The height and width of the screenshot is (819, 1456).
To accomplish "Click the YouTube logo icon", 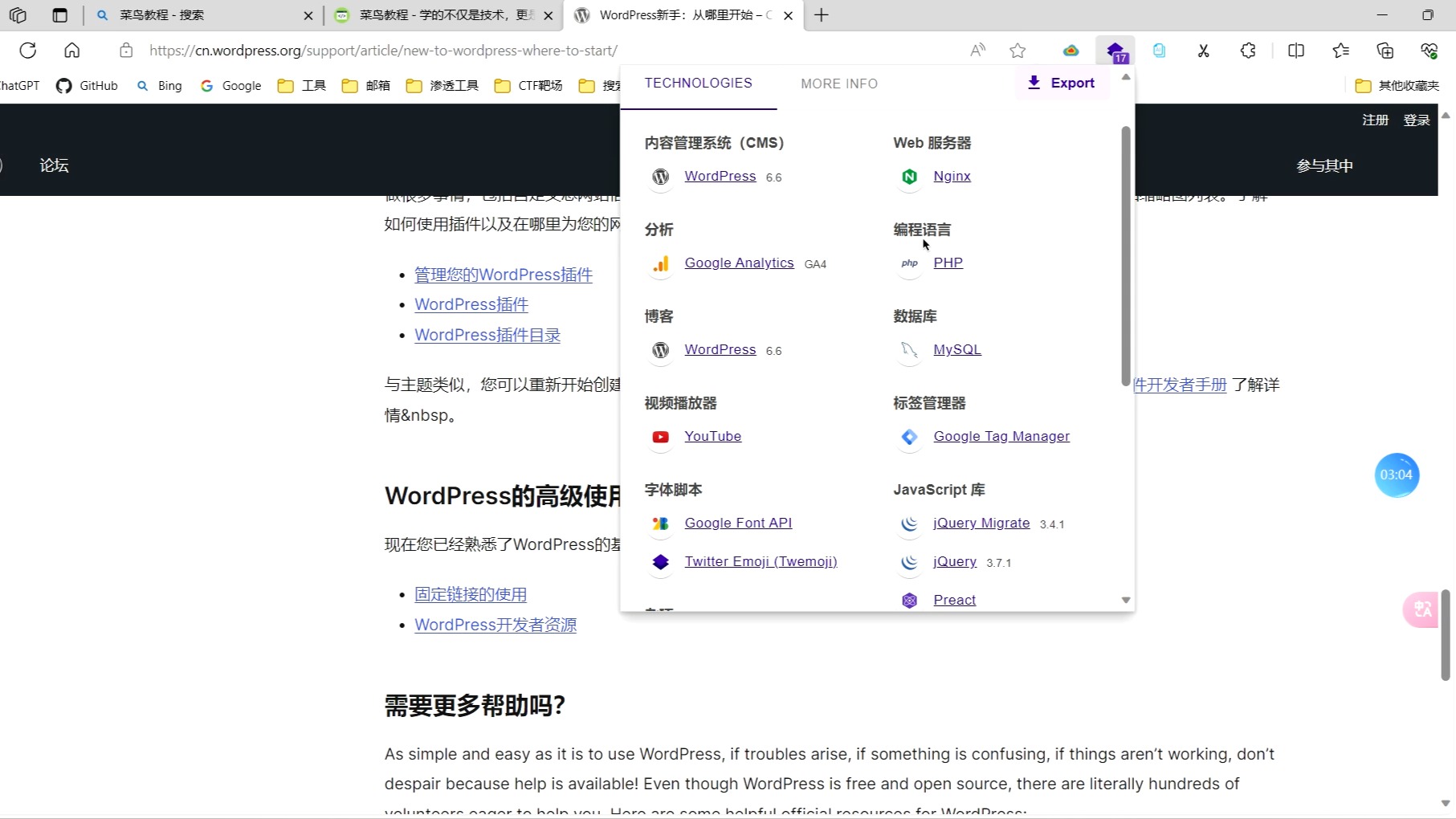I will (x=660, y=437).
